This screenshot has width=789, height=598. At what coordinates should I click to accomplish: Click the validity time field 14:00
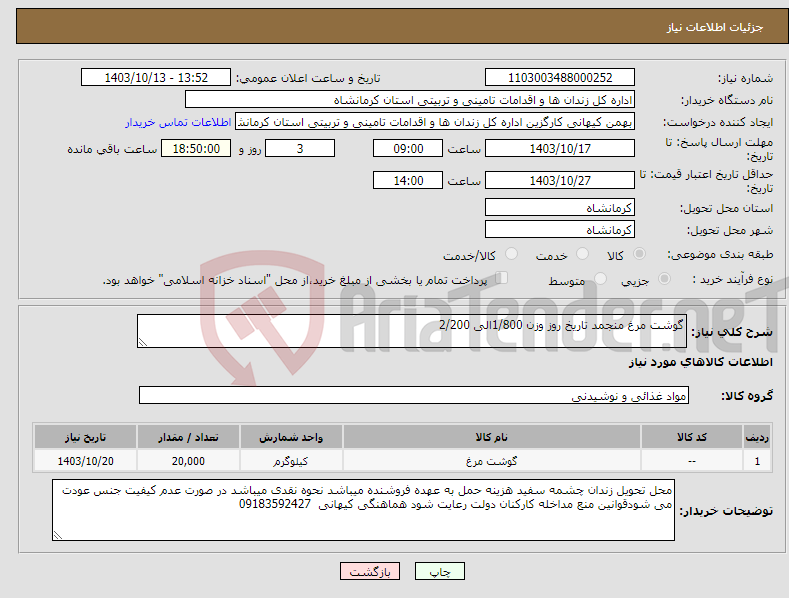tap(408, 180)
